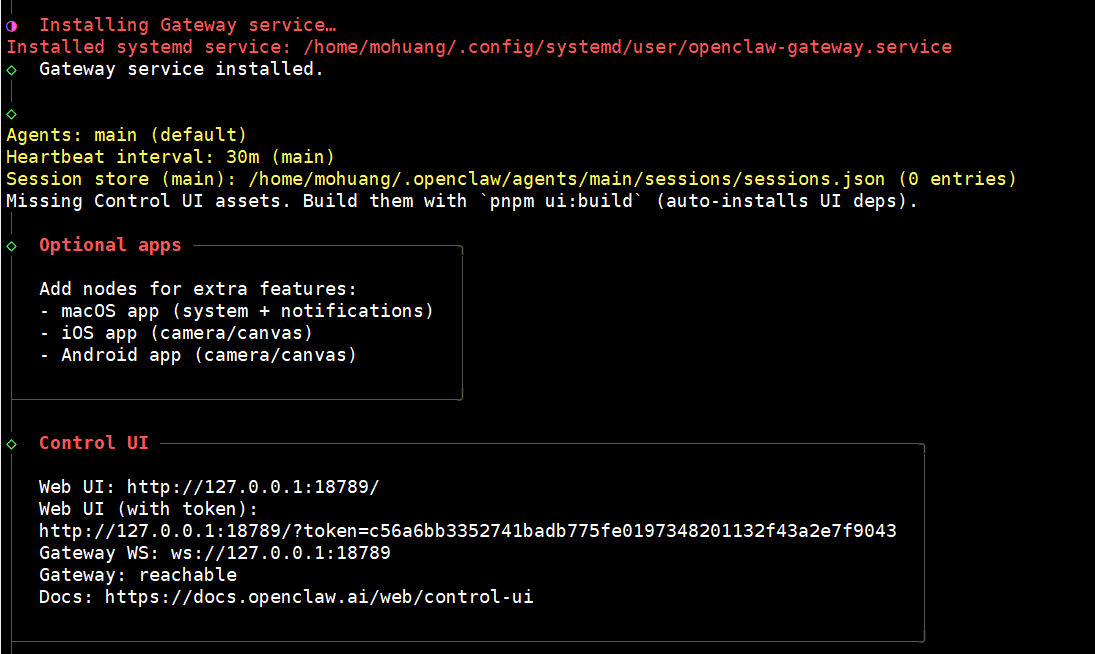1095x654 pixels.
Task: Open the Web UI link http://127.0.0.1:18789/
Action: click(253, 487)
